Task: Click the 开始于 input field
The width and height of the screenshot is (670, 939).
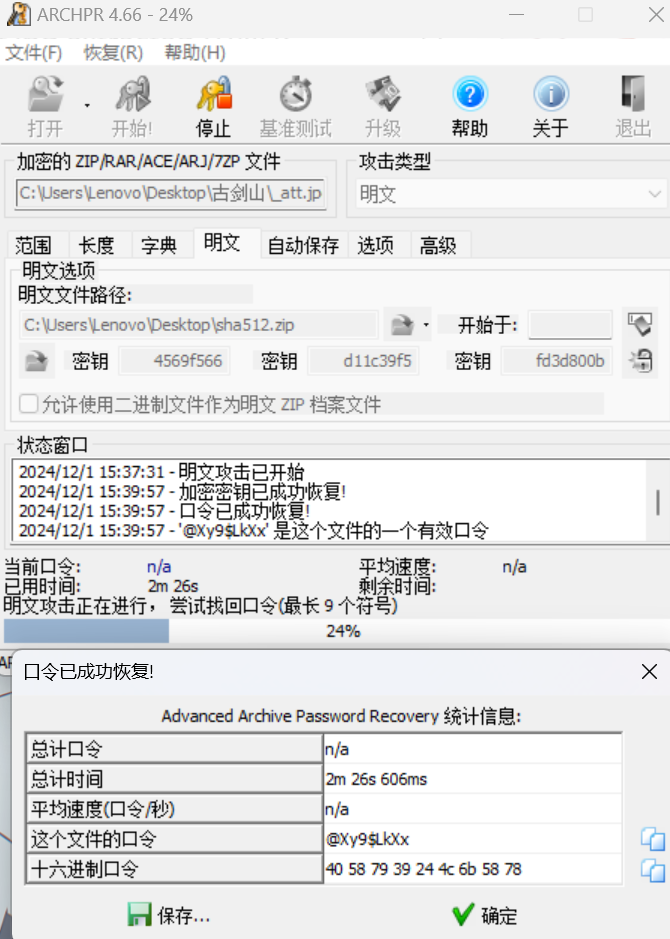Action: [570, 325]
